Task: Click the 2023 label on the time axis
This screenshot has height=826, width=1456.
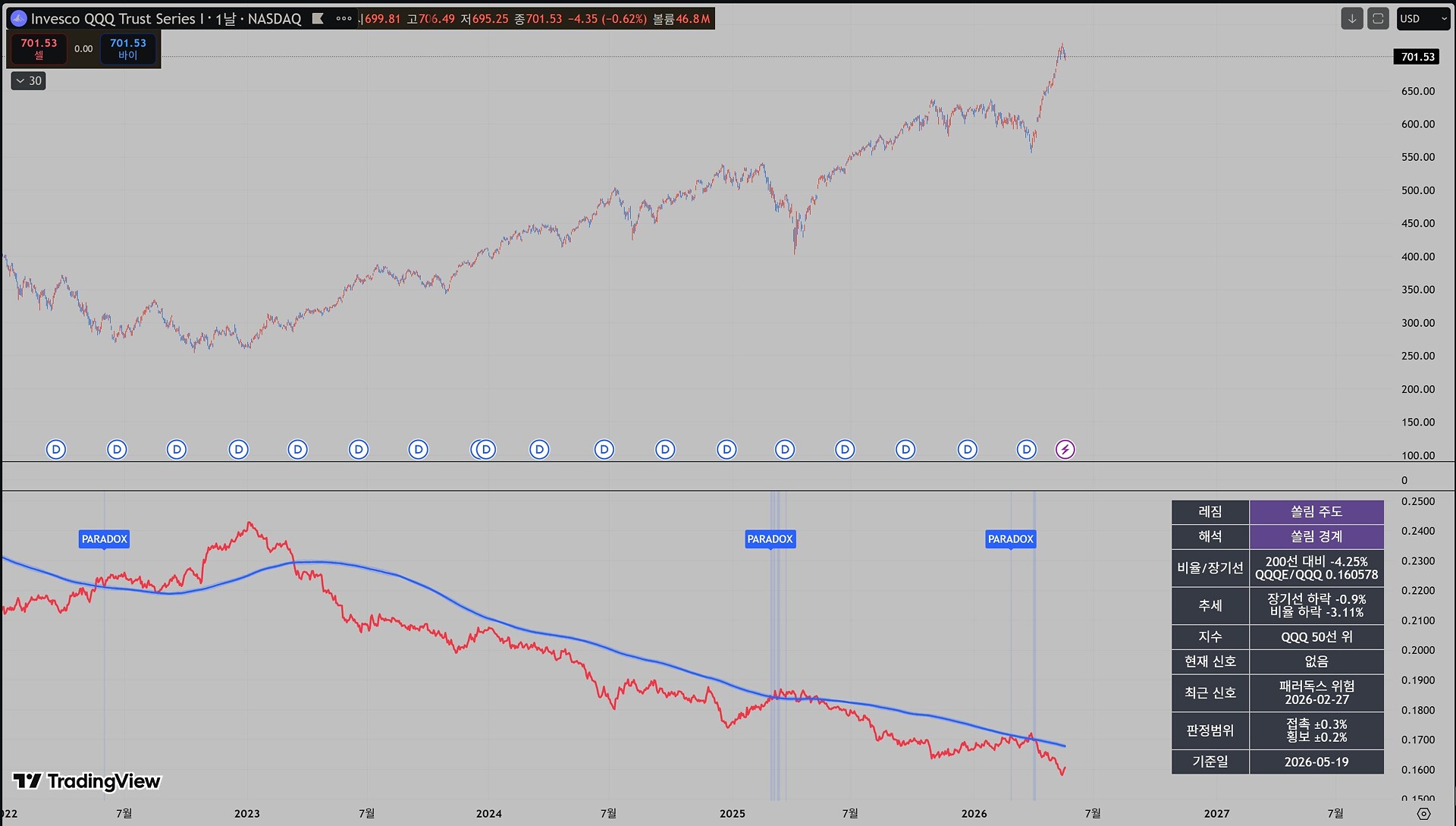Action: (x=247, y=814)
